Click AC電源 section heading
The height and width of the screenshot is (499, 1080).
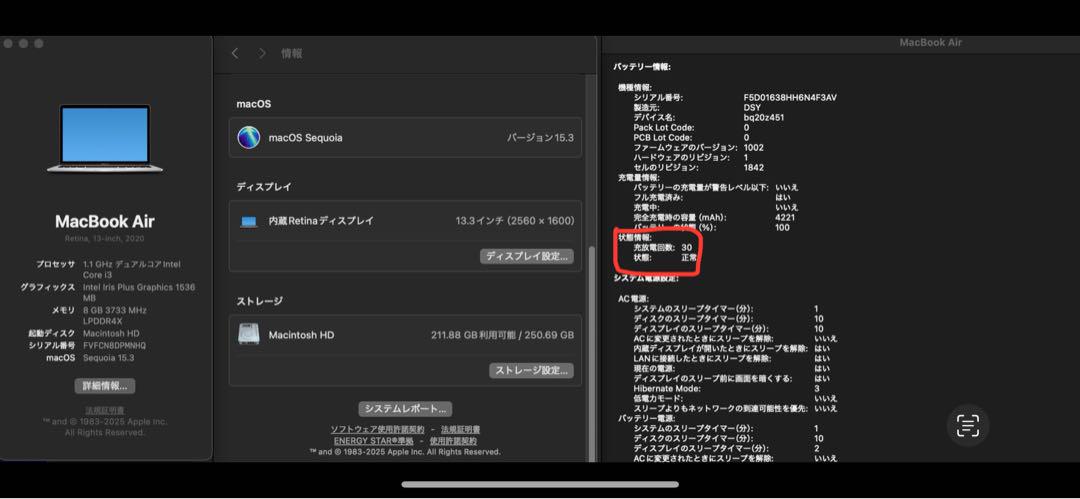point(636,298)
